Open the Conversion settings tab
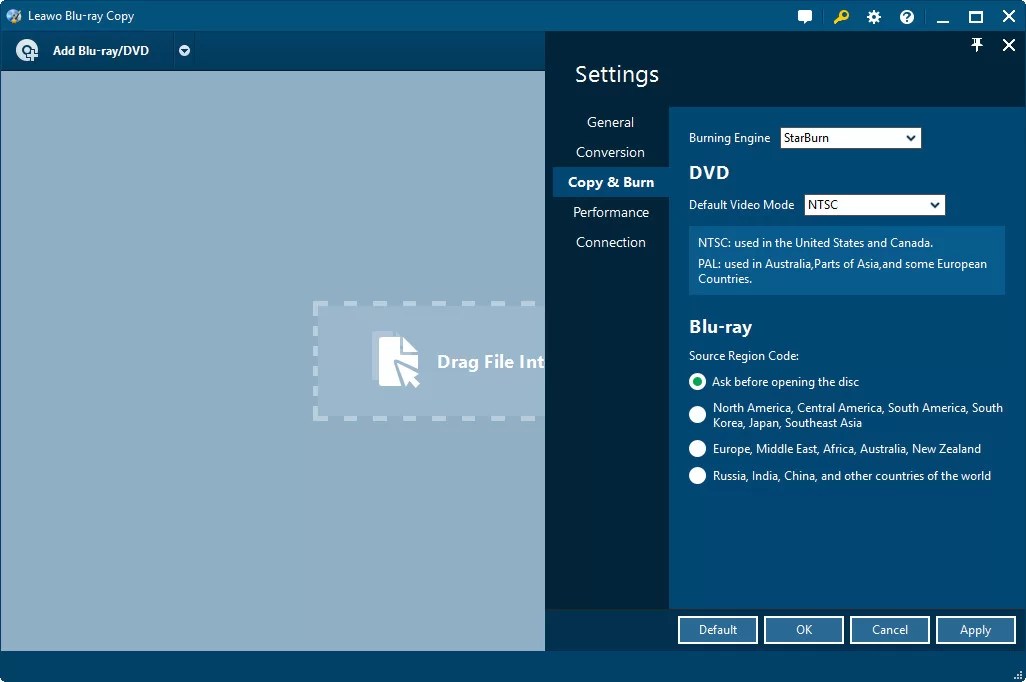 pyautogui.click(x=610, y=153)
